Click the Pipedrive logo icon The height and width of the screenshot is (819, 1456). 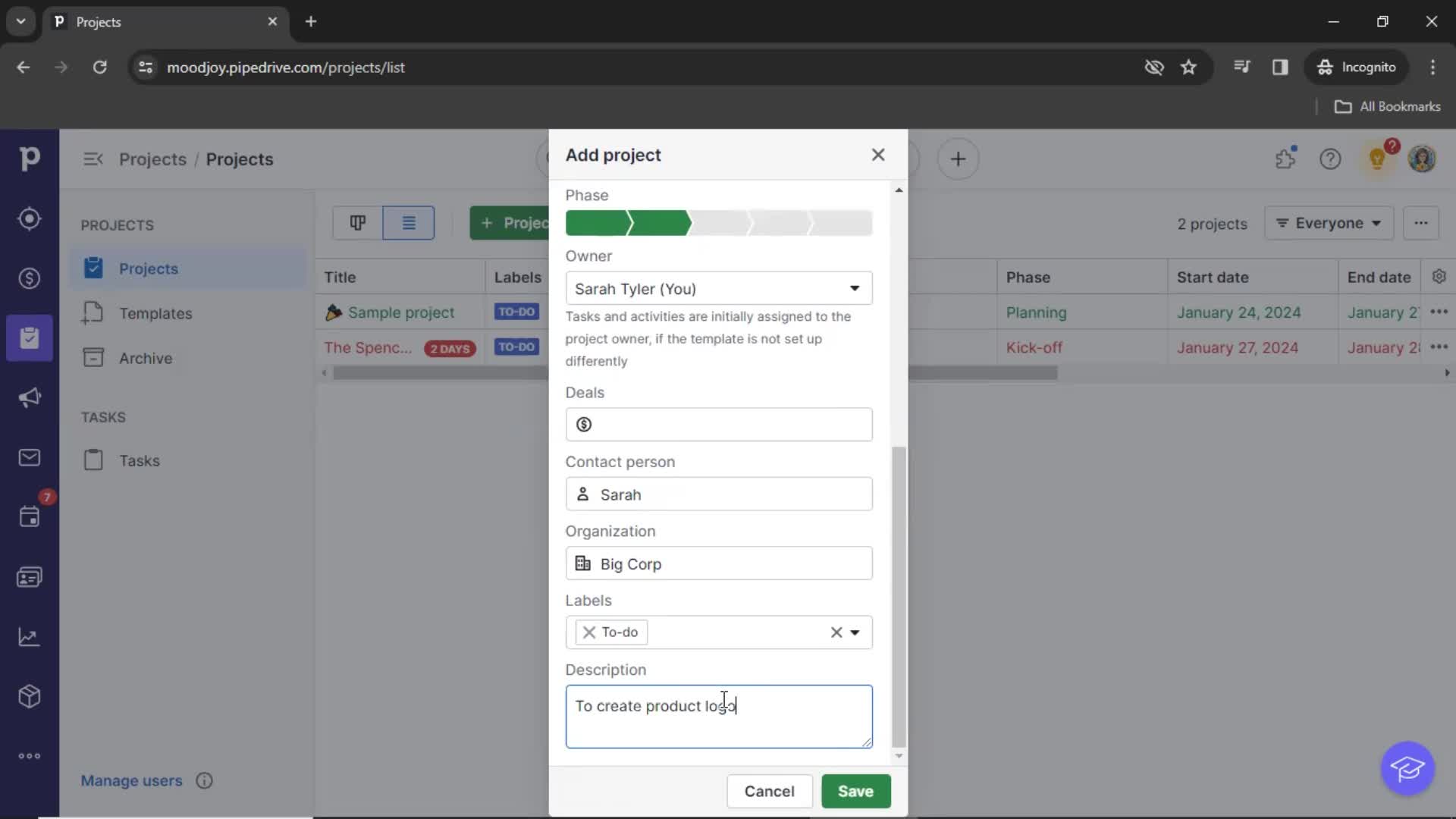click(29, 158)
